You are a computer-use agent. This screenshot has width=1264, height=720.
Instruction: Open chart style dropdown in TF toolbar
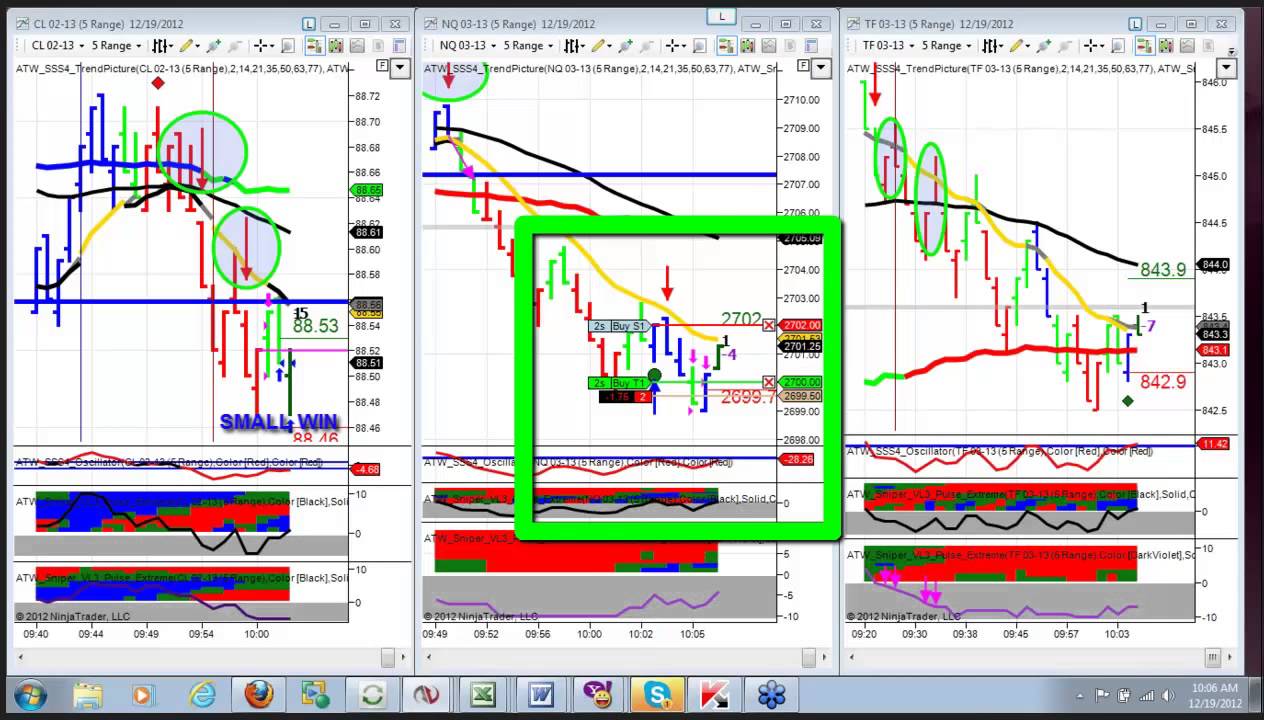pyautogui.click(x=992, y=45)
